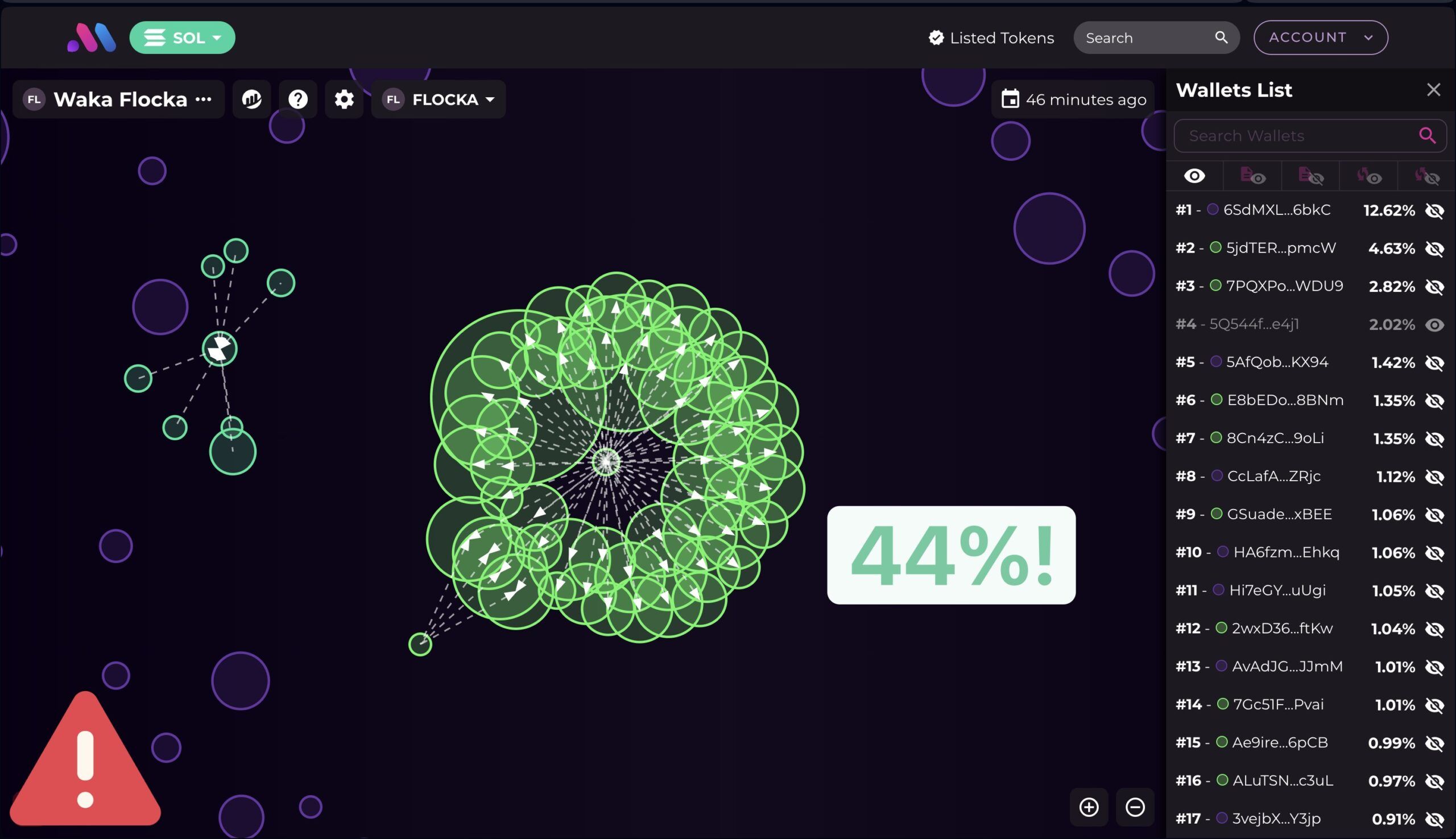Click the Bubblemaps logo in header

(92, 38)
